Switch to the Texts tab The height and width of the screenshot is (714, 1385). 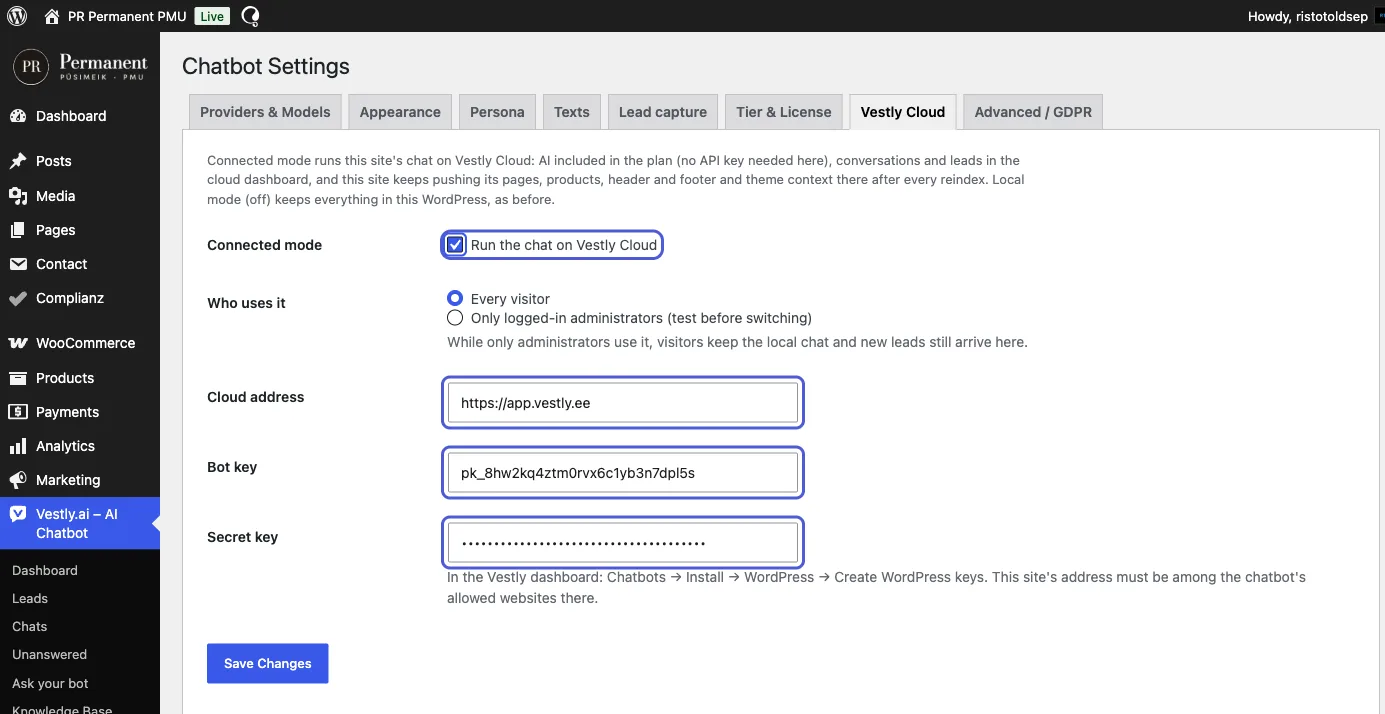(x=572, y=112)
